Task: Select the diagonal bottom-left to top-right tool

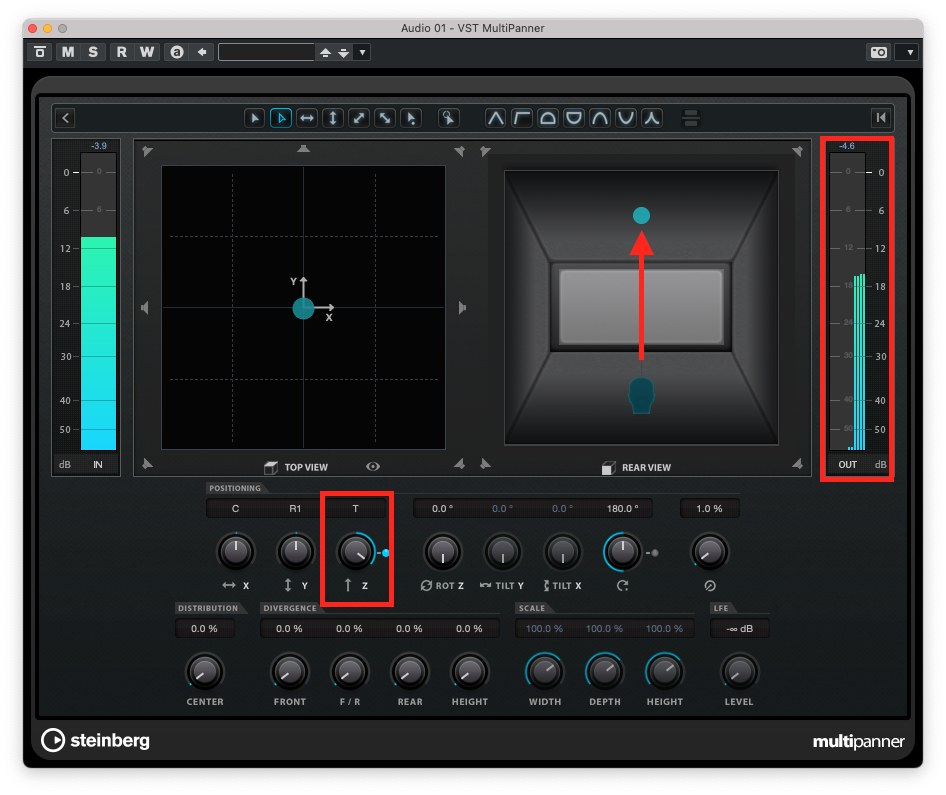Action: point(359,118)
